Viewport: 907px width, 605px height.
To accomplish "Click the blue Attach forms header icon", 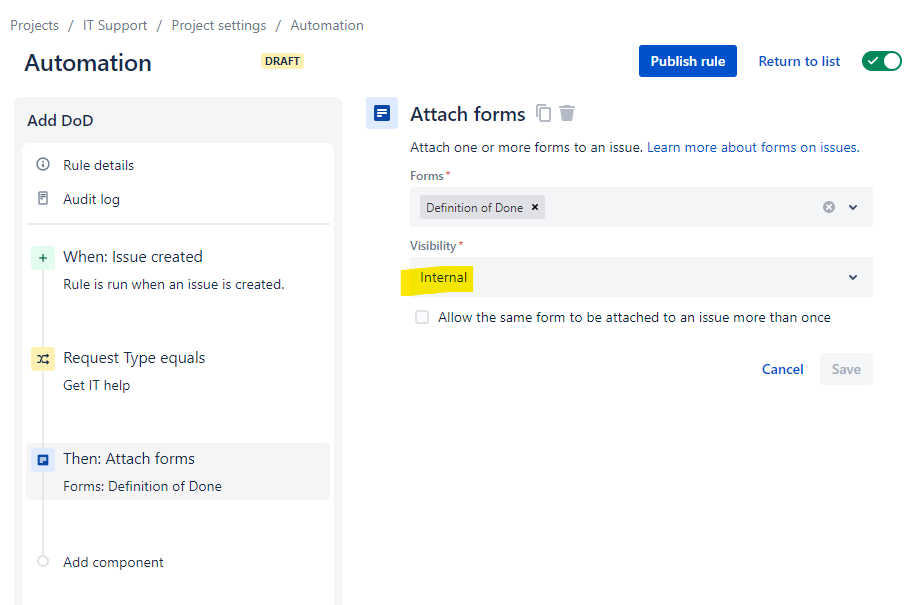I will click(382, 113).
